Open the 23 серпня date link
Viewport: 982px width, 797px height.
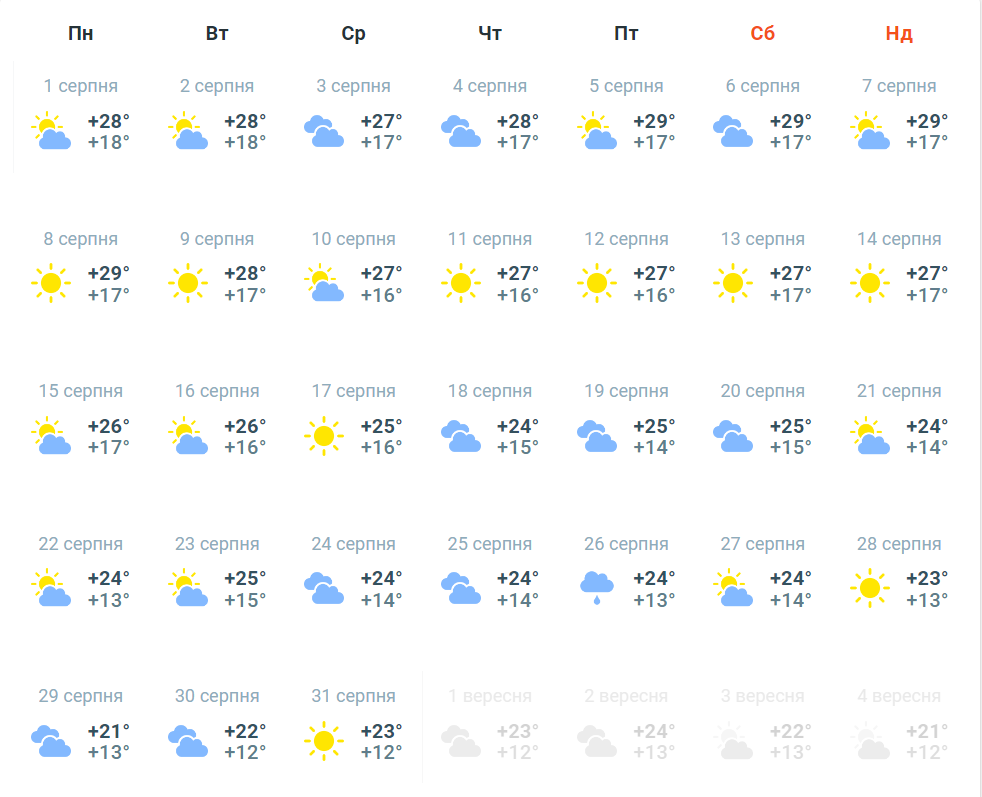tap(217, 544)
